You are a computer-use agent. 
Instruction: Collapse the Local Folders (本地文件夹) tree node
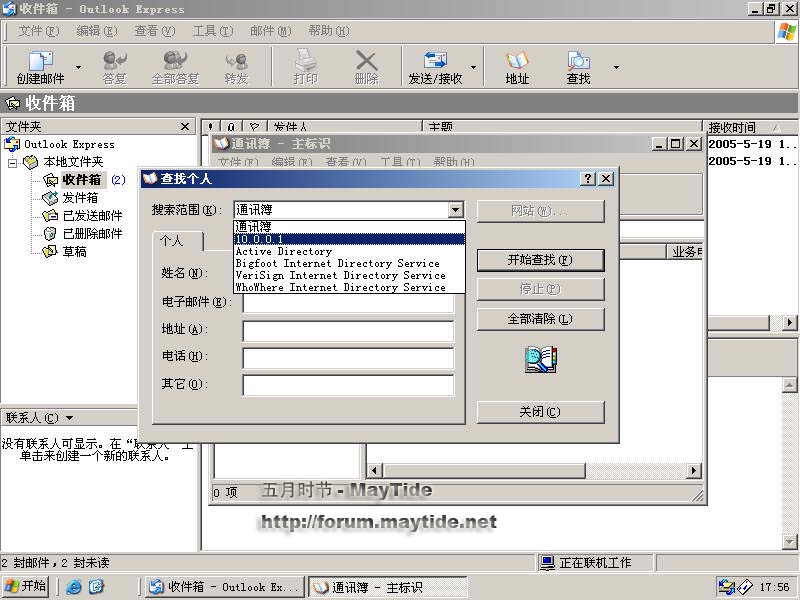tap(13, 162)
